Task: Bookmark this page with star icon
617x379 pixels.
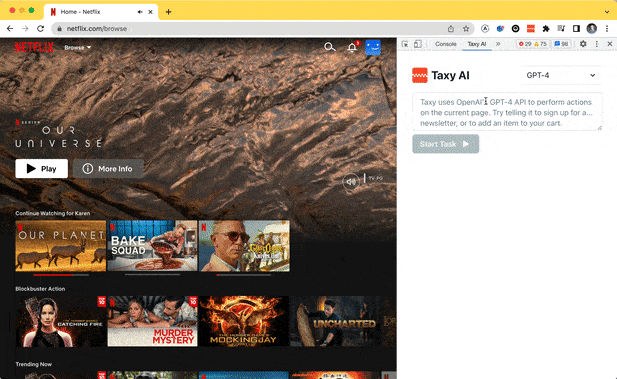Action: (466, 28)
